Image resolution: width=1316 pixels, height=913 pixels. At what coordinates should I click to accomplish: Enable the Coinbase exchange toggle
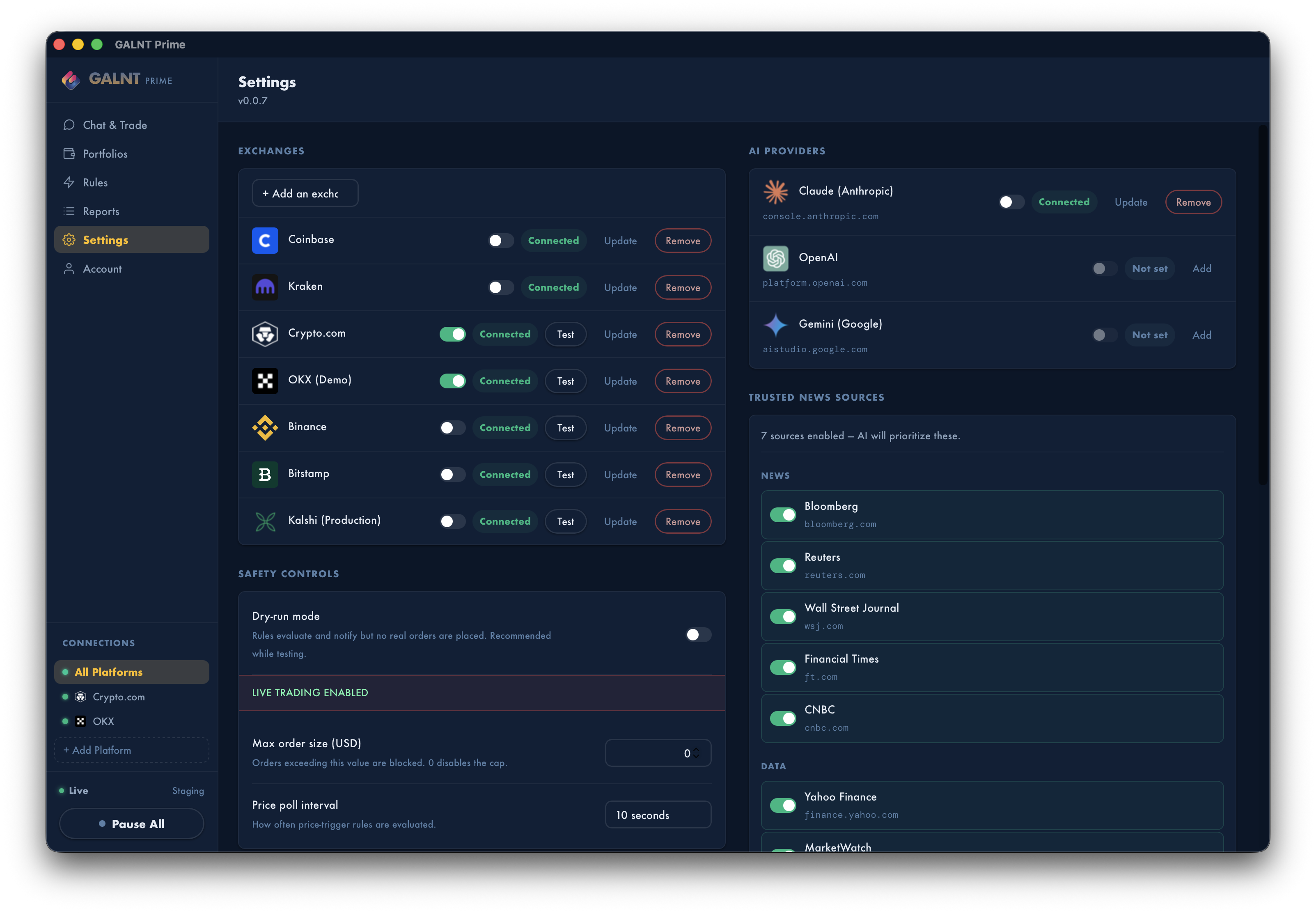tap(501, 241)
